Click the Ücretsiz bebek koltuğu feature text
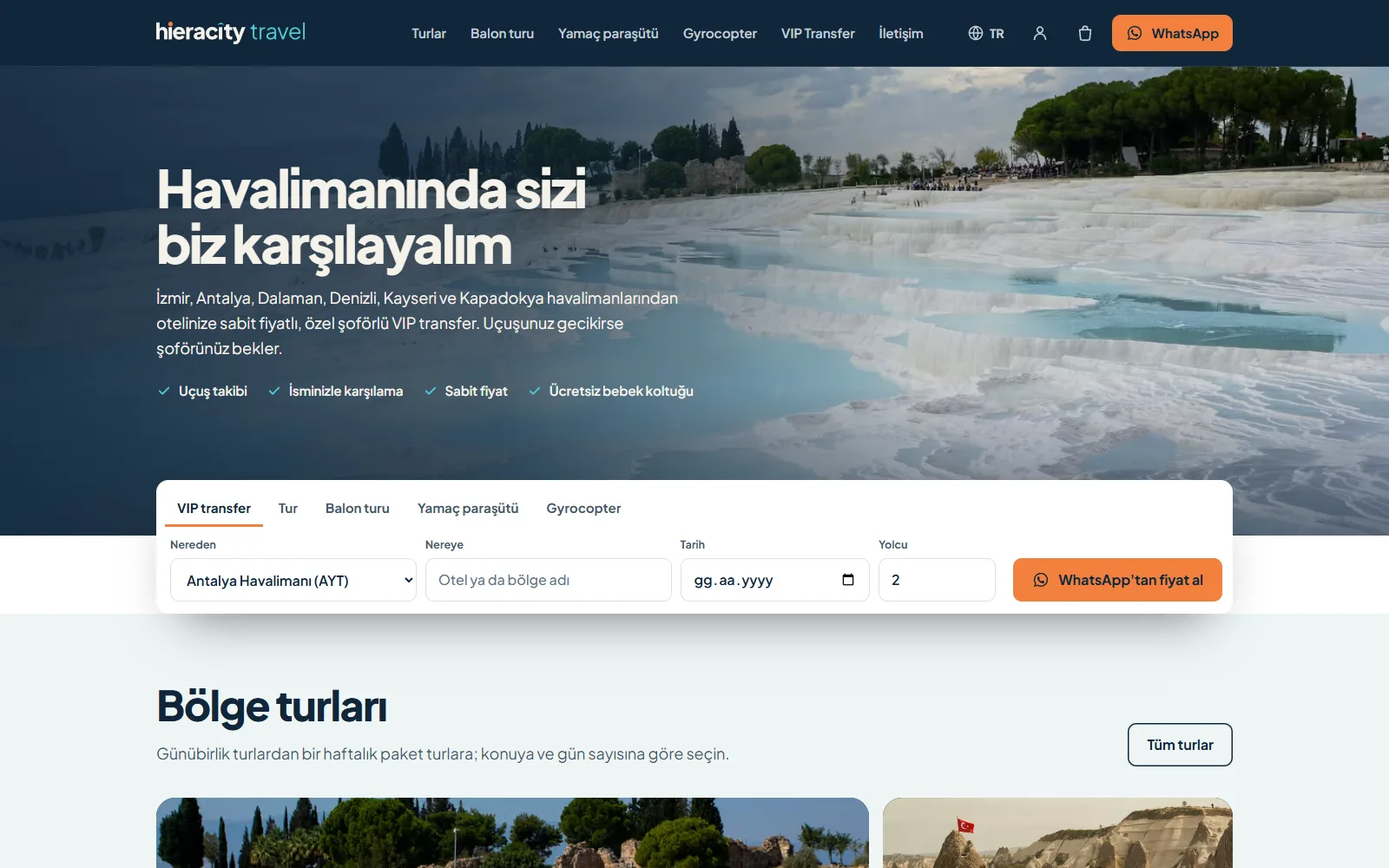Screen dimensions: 1389x868 [x=621, y=391]
